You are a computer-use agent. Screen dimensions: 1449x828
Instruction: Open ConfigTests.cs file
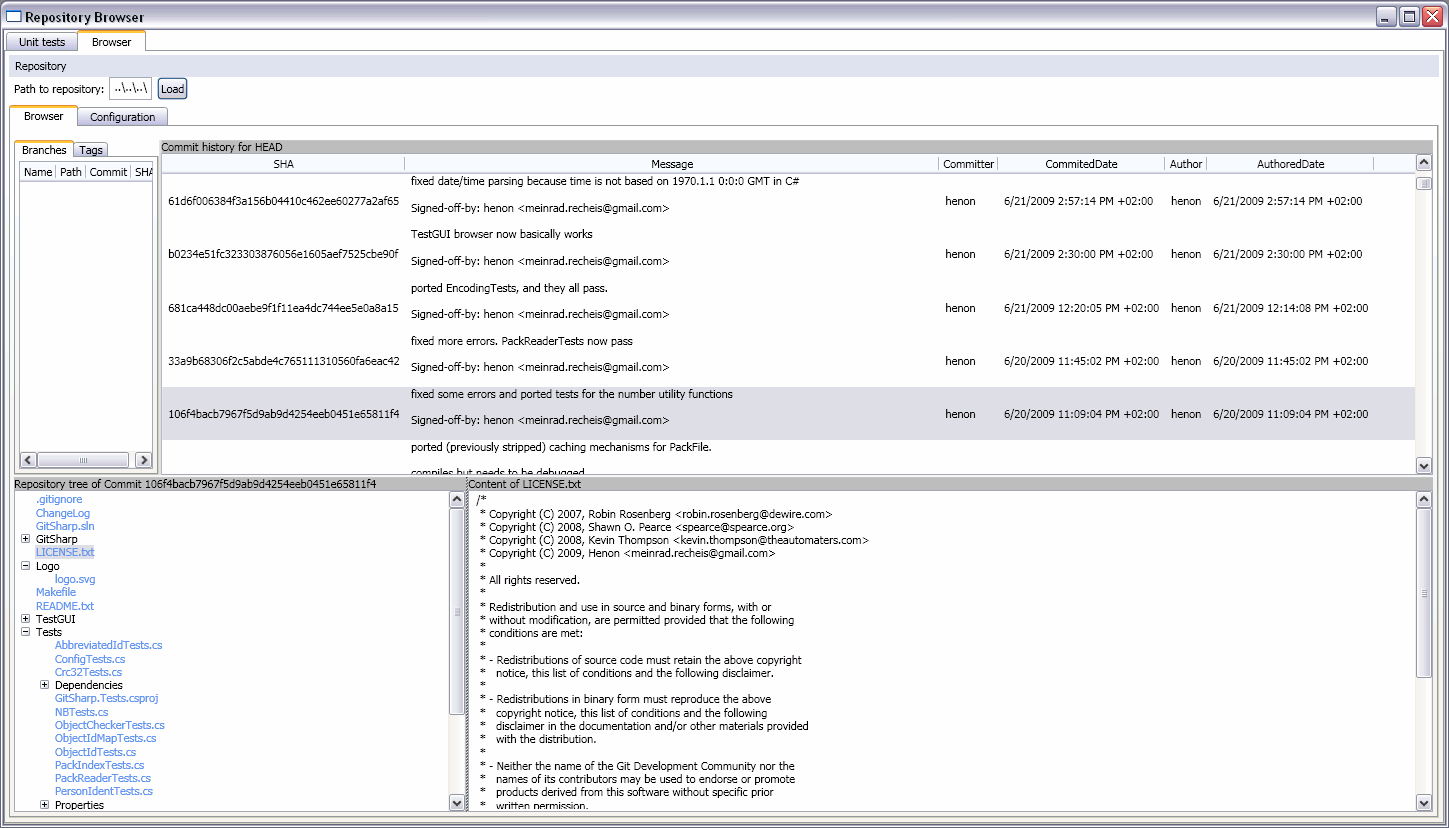tap(90, 659)
